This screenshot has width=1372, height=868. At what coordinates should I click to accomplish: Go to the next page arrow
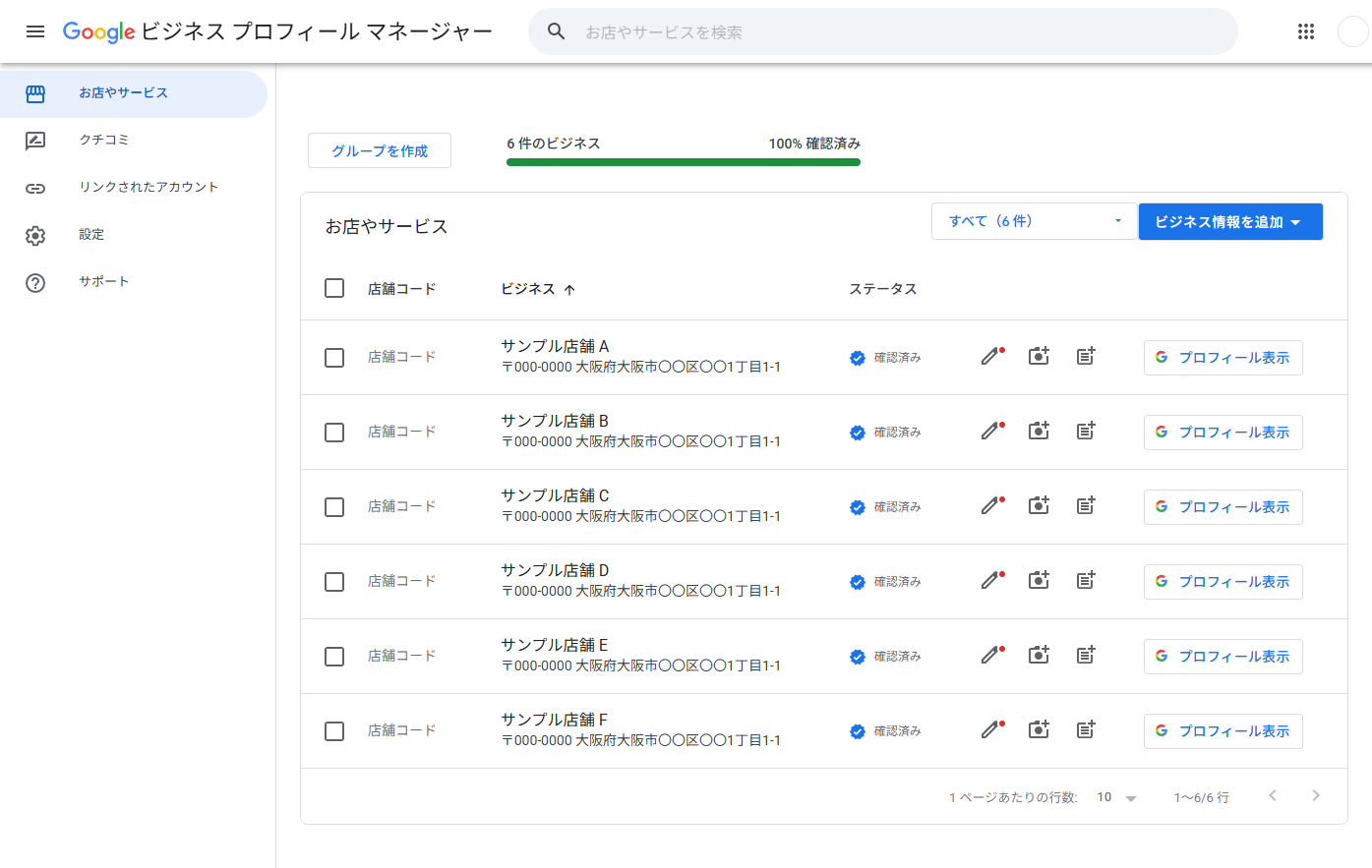(x=1316, y=796)
